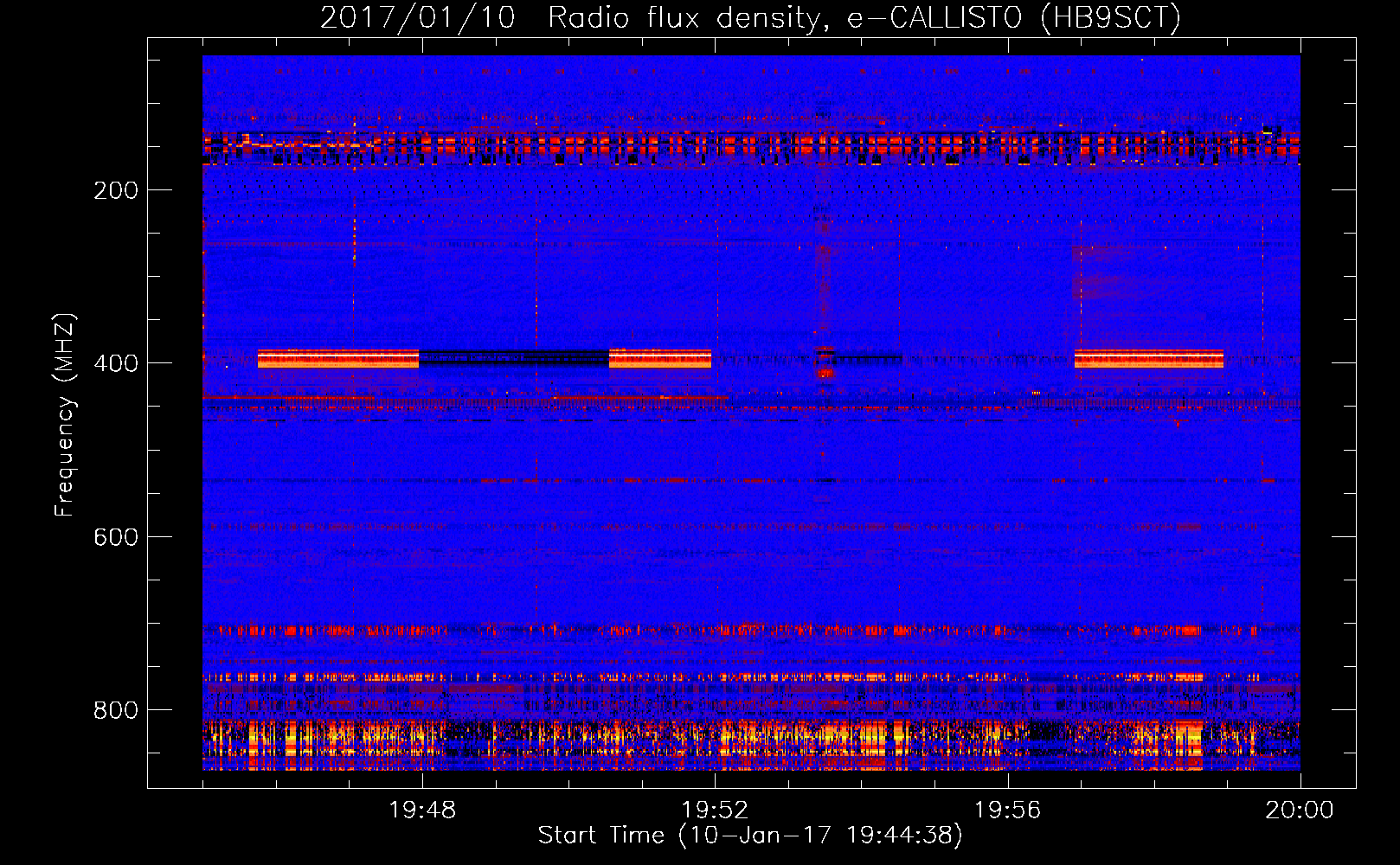Click the 400 frequency tick label
1400x865 pixels.
(116, 363)
